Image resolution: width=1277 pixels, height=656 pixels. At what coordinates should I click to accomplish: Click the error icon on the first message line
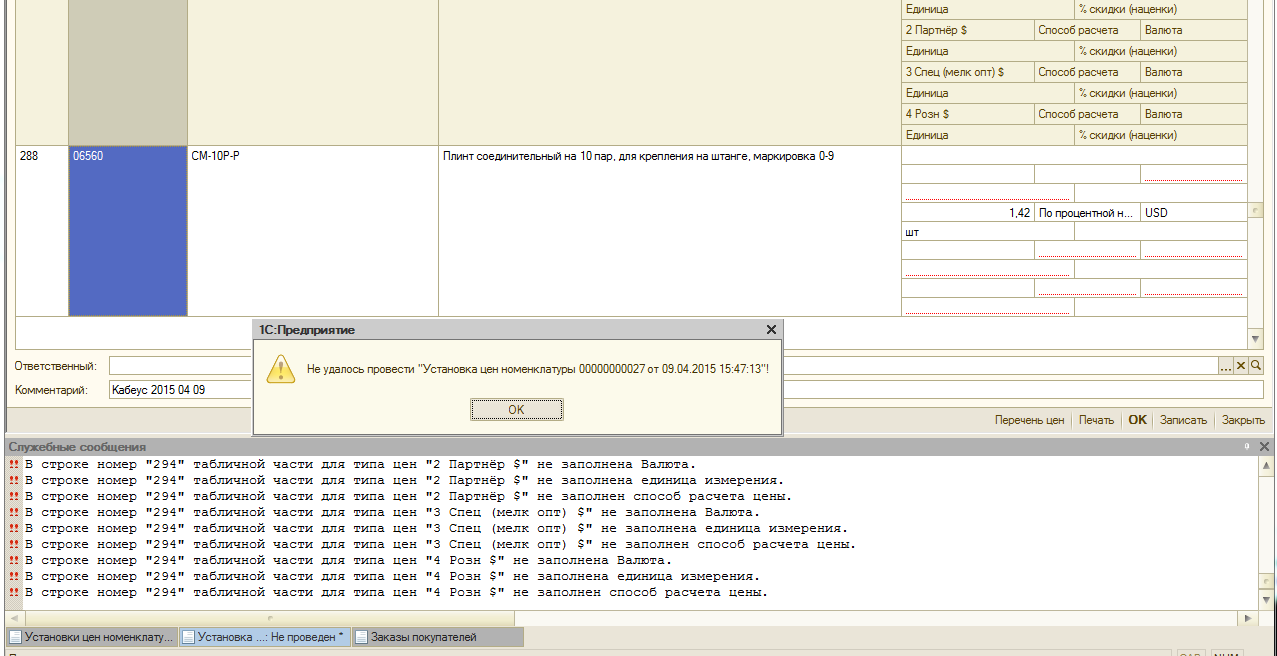(14, 465)
